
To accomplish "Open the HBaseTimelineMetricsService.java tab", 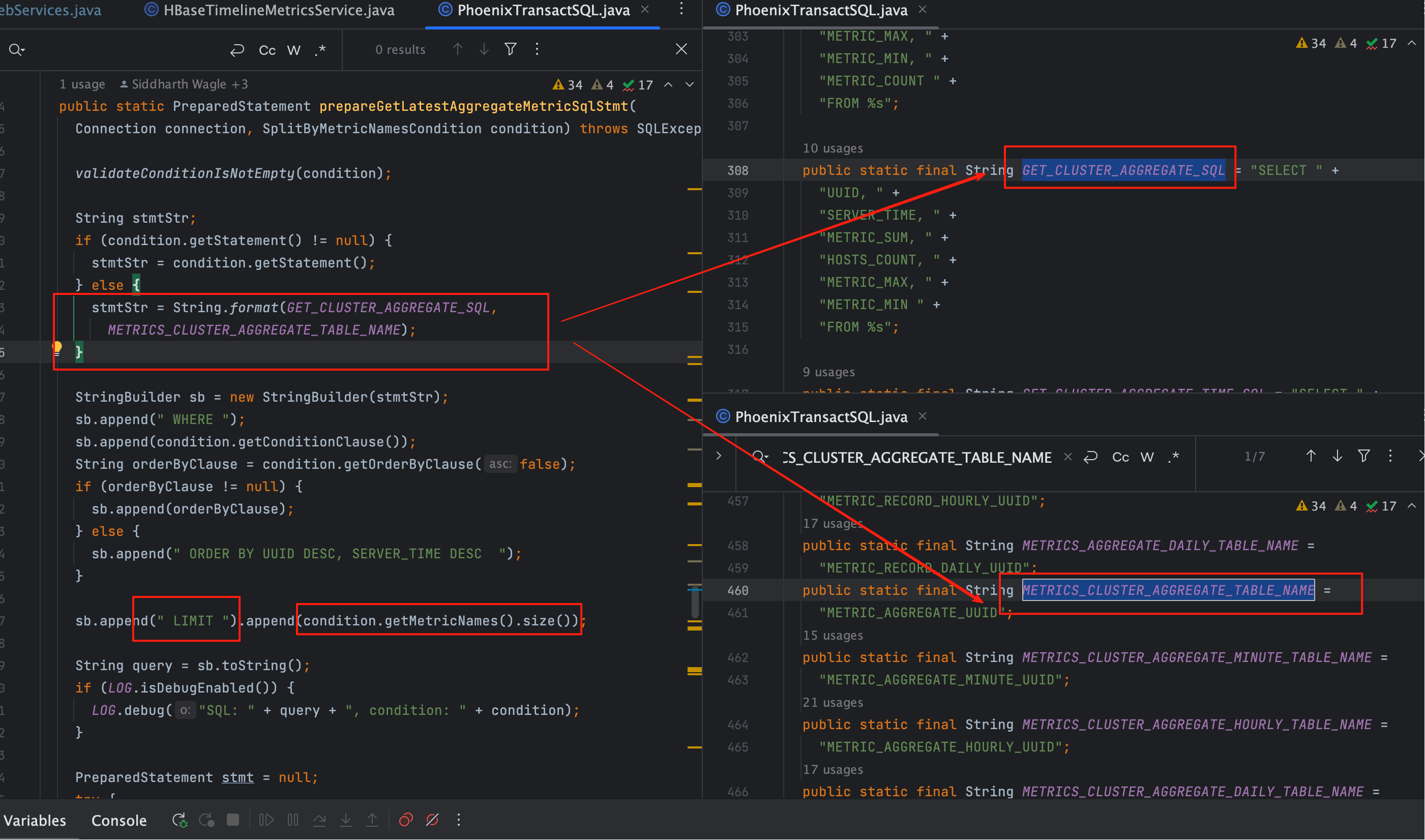I will click(x=270, y=10).
